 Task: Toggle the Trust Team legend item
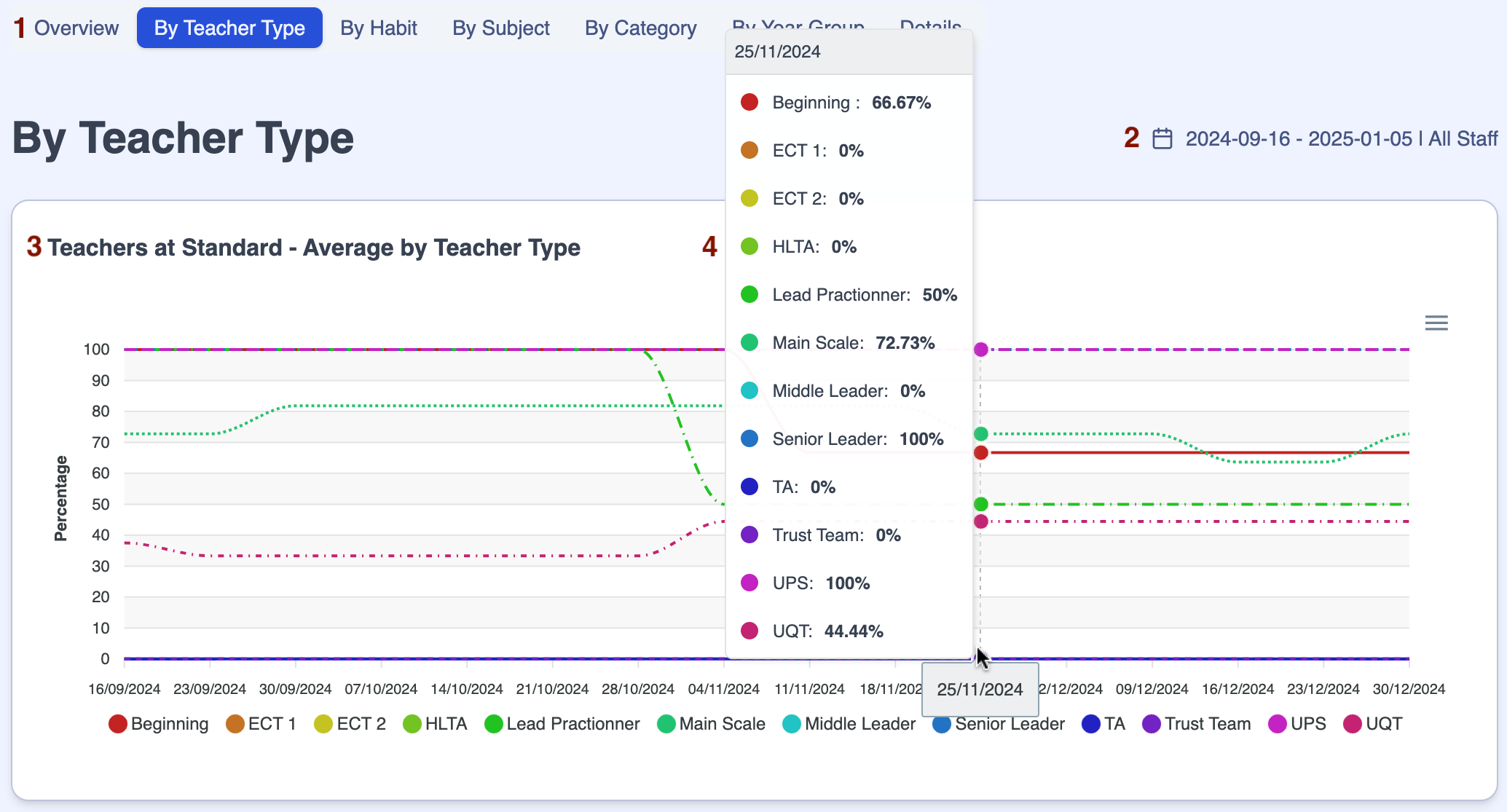click(1197, 724)
